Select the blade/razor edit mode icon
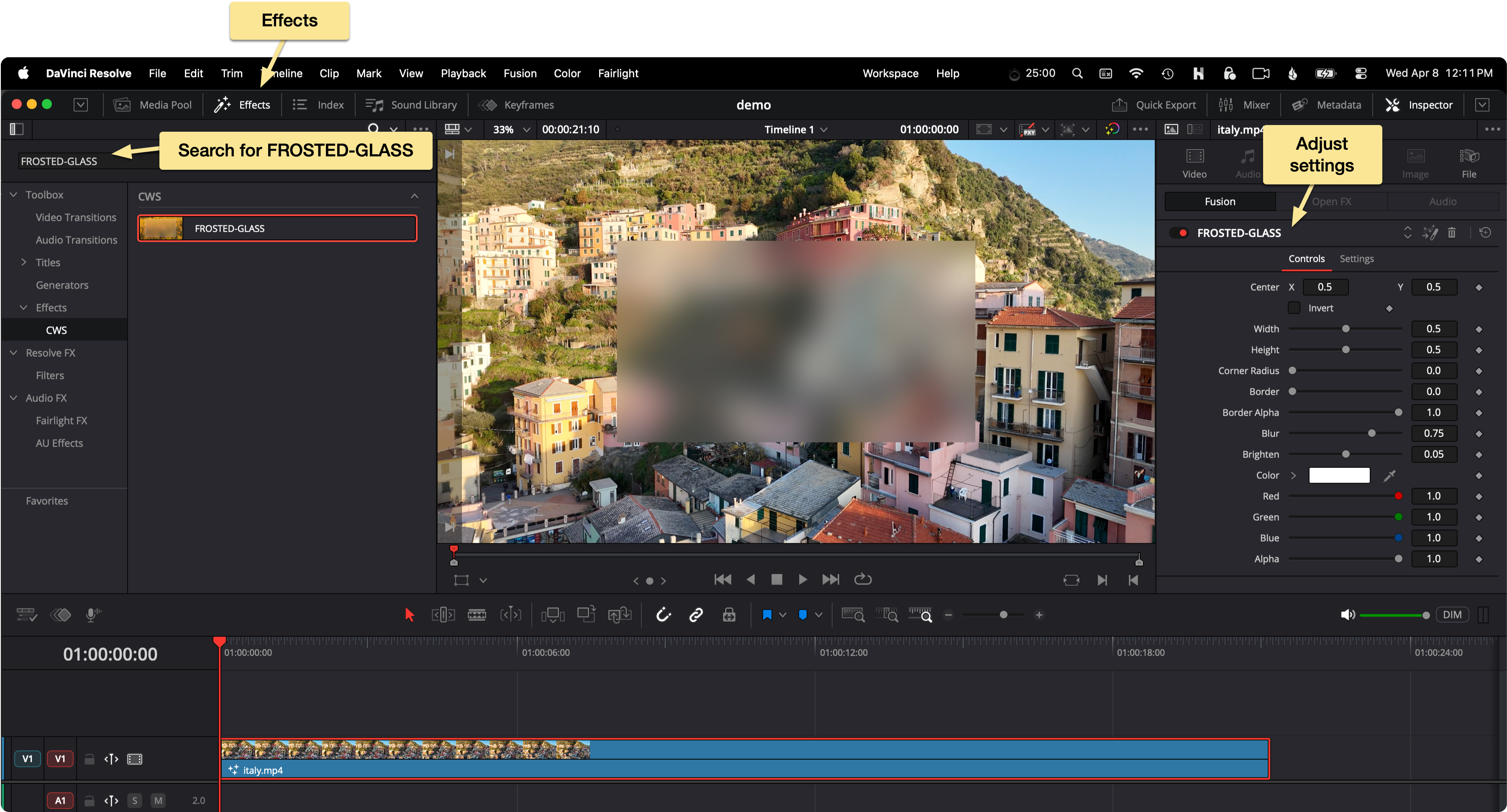Image resolution: width=1507 pixels, height=812 pixels. pos(476,614)
